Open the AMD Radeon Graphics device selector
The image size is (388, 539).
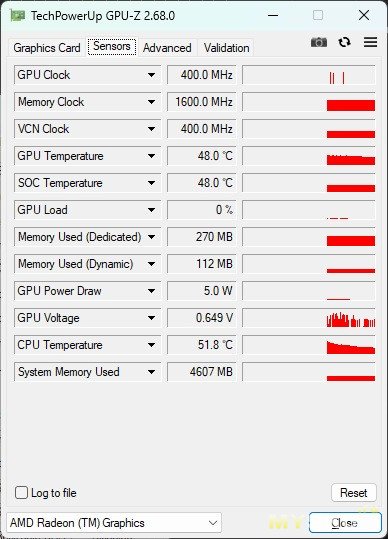(114, 523)
